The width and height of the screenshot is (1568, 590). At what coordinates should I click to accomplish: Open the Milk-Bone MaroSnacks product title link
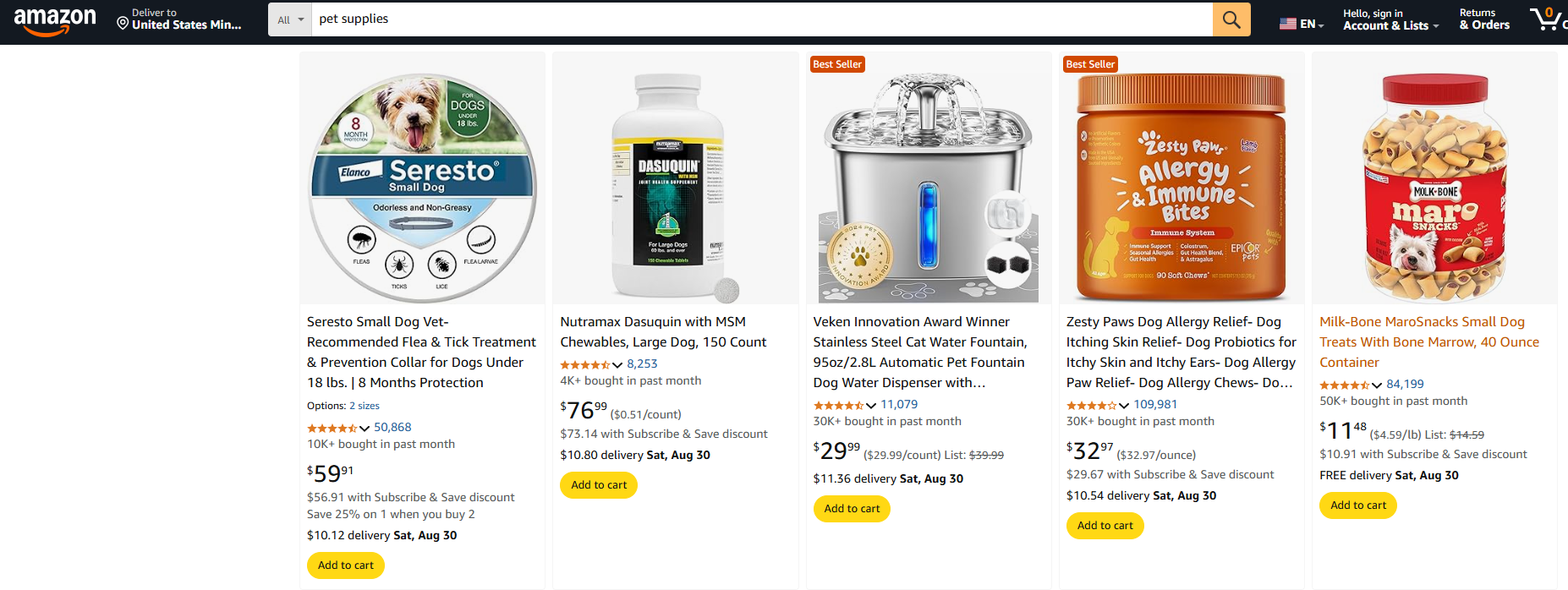click(1428, 341)
